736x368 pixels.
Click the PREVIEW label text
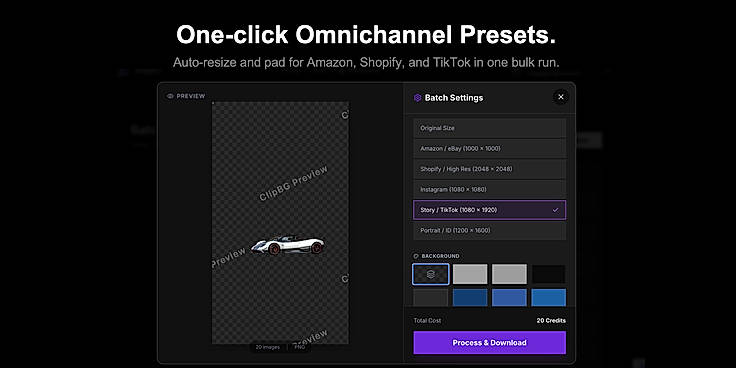click(x=191, y=96)
